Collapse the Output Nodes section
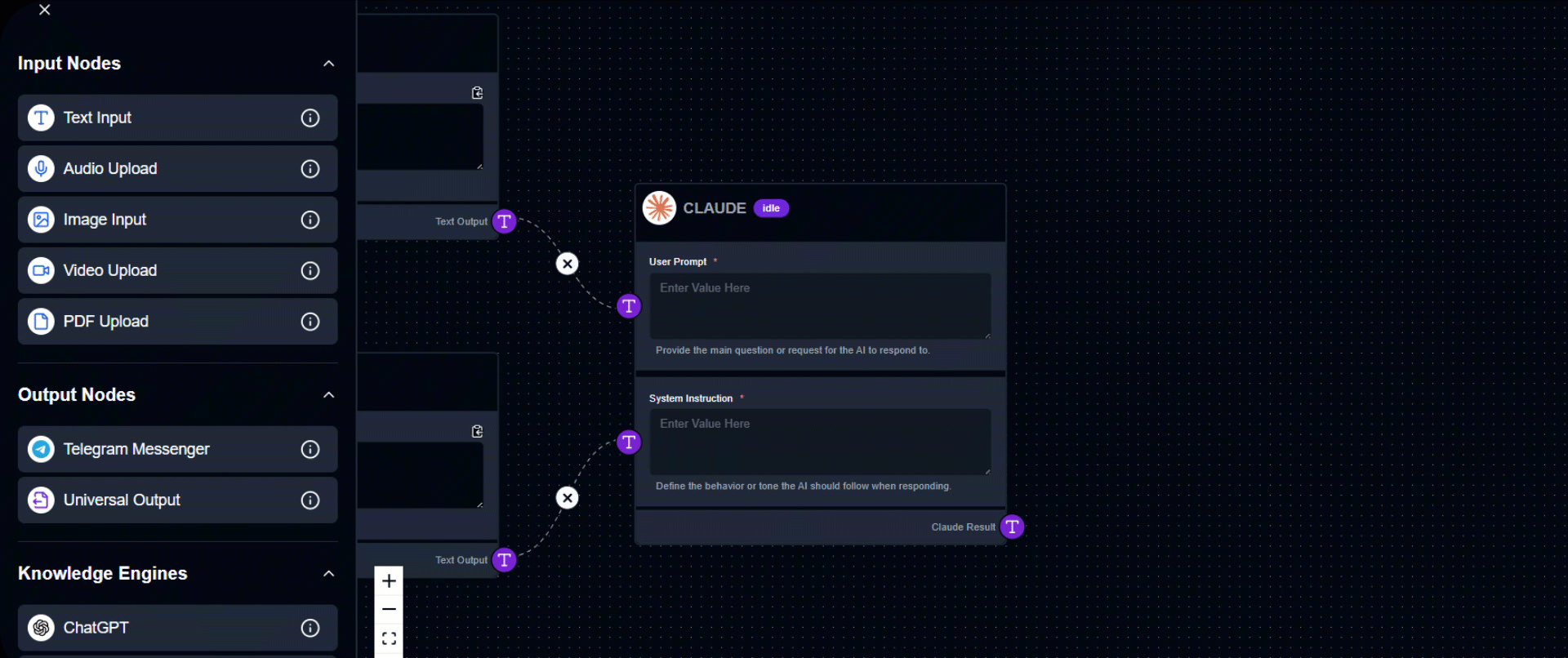Image resolution: width=1568 pixels, height=658 pixels. pos(328,395)
